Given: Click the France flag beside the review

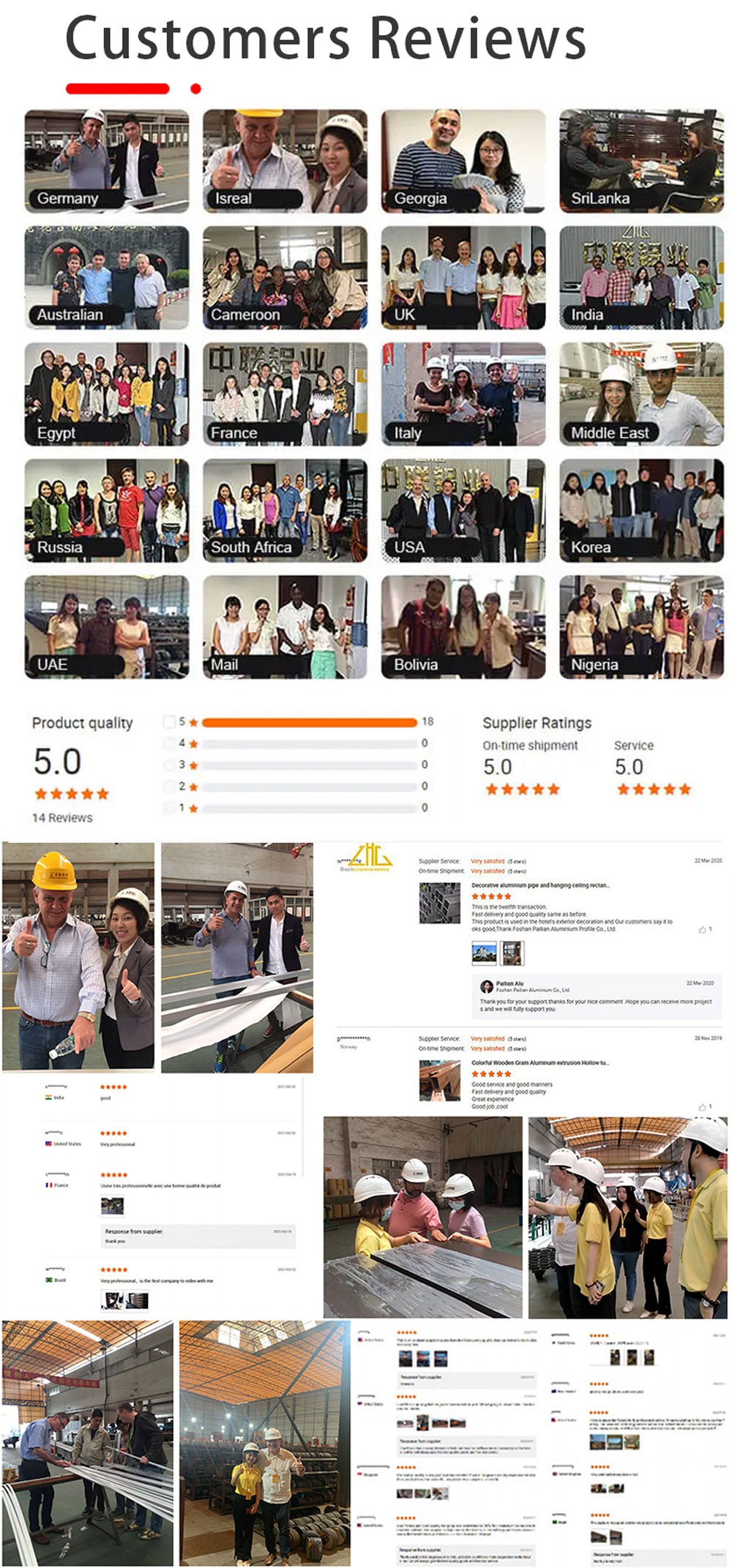Looking at the screenshot, I should point(48,1185).
